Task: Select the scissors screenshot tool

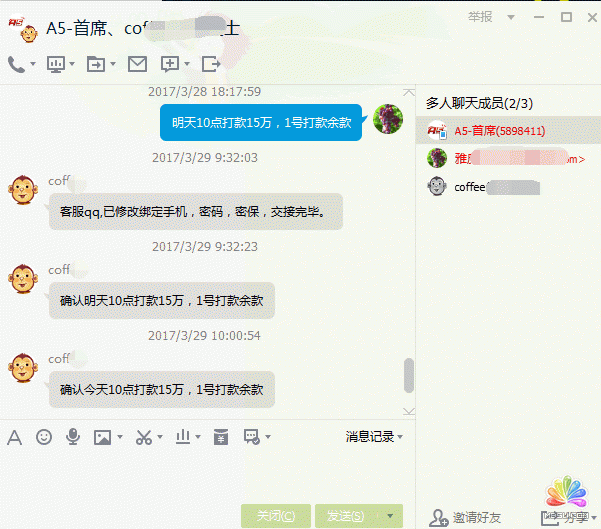Action: [x=144, y=437]
